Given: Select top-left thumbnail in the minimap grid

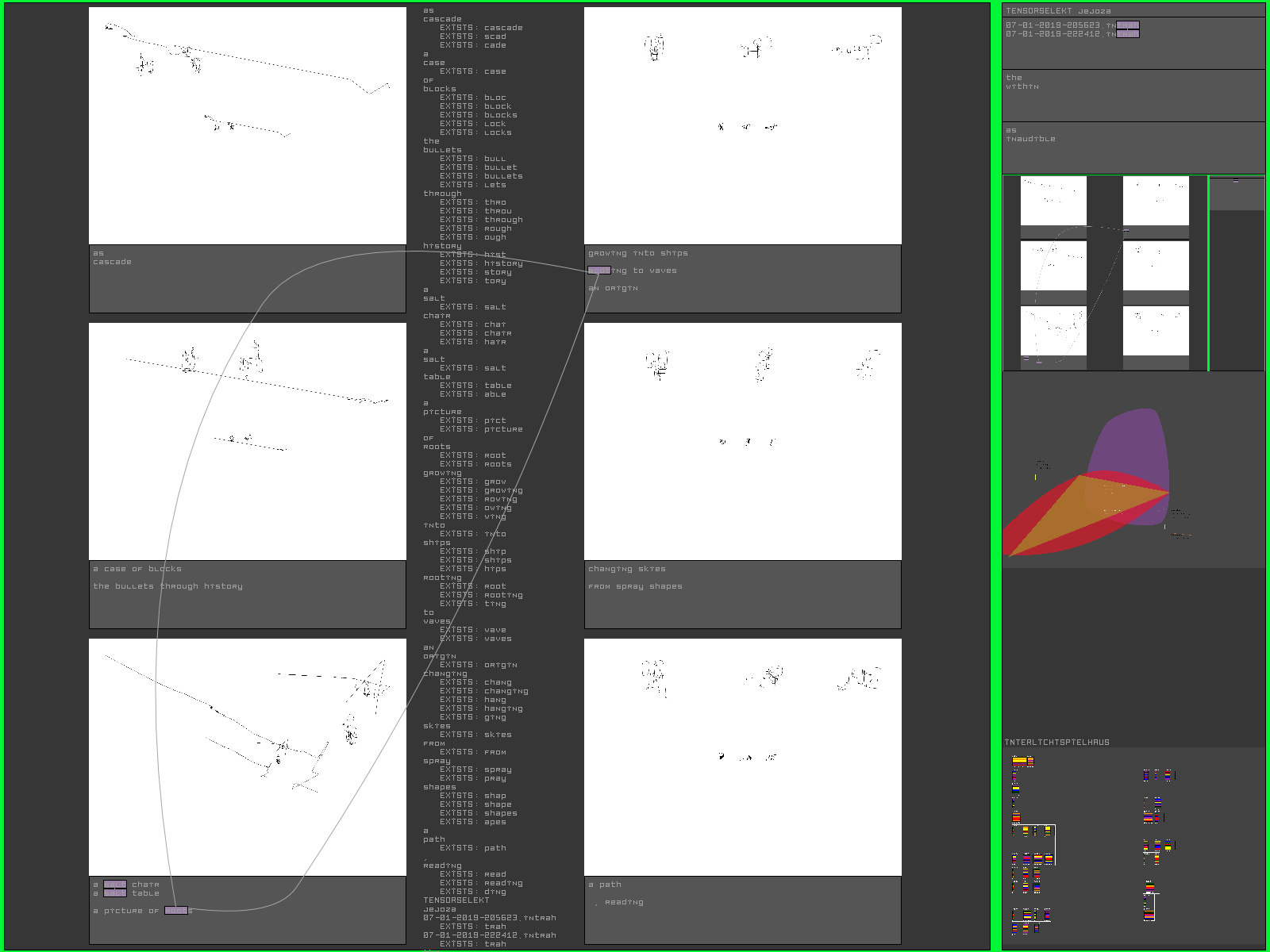Looking at the screenshot, I should [1053, 201].
